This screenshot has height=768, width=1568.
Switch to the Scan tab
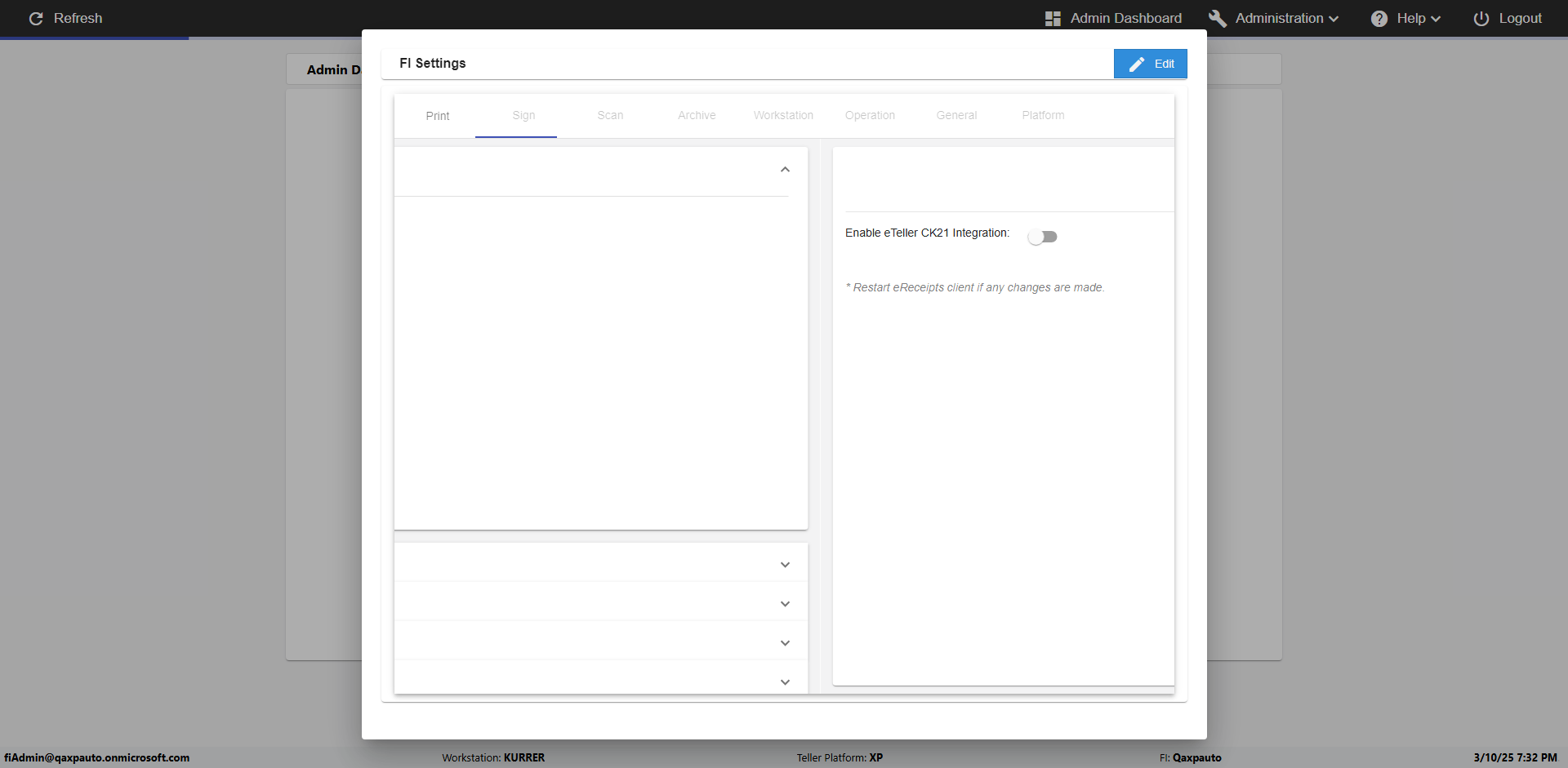point(610,116)
